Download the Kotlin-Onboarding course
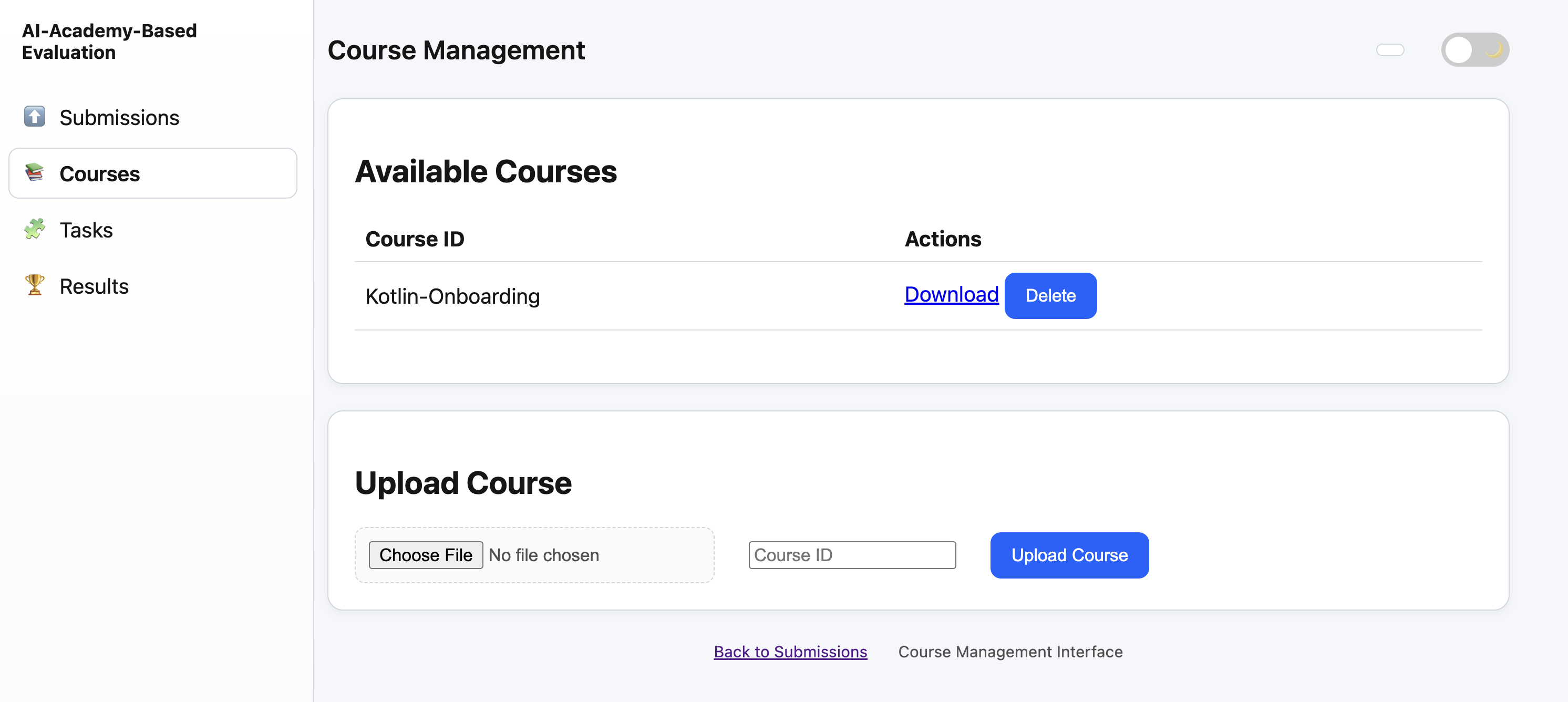The width and height of the screenshot is (1568, 702). click(x=951, y=295)
